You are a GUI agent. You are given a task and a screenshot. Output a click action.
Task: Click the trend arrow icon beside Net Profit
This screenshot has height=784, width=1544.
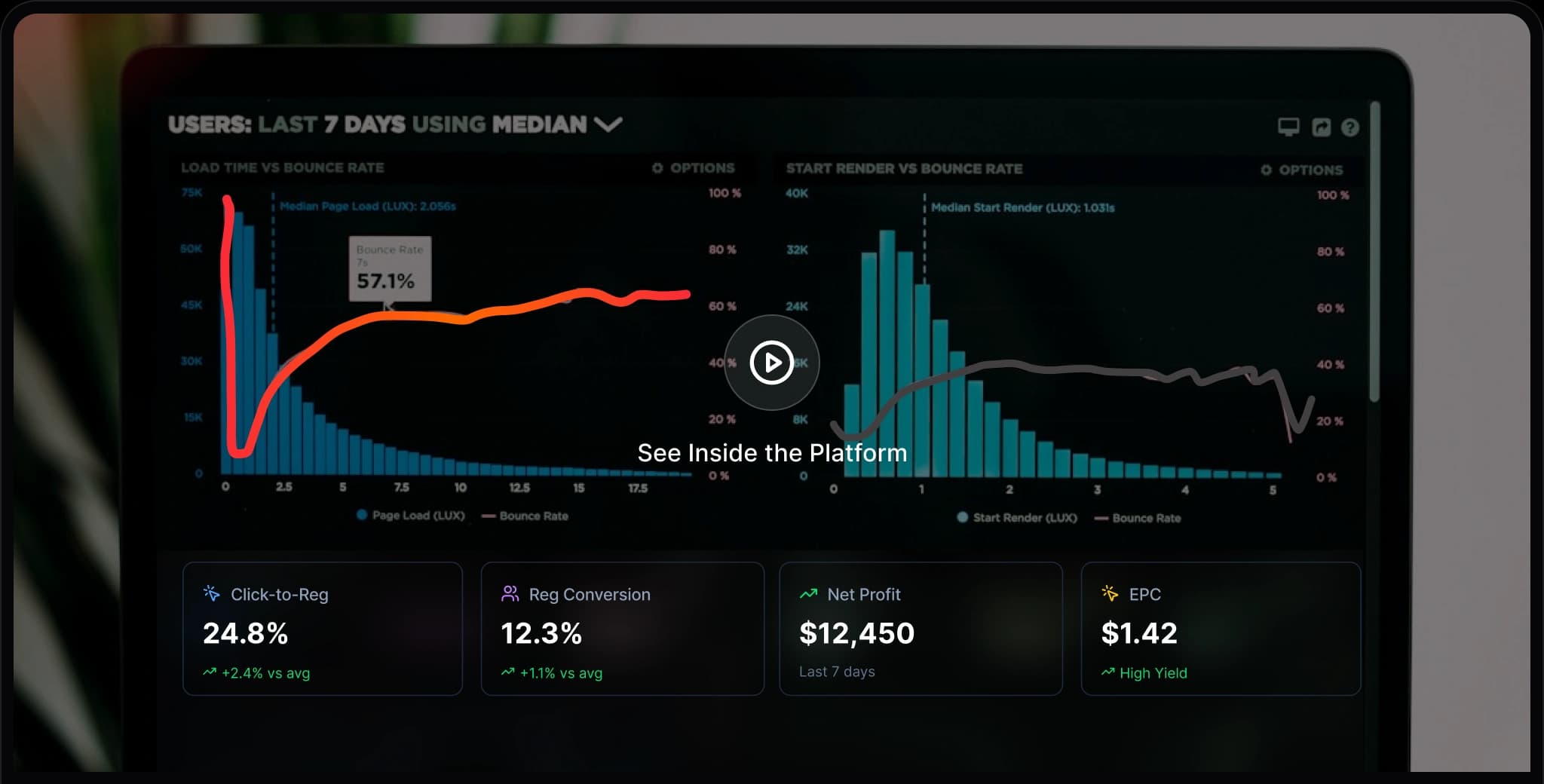808,594
